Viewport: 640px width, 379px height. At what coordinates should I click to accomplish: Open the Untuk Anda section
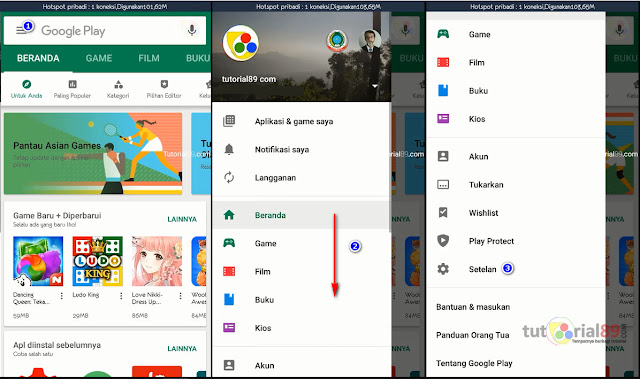coord(27,89)
